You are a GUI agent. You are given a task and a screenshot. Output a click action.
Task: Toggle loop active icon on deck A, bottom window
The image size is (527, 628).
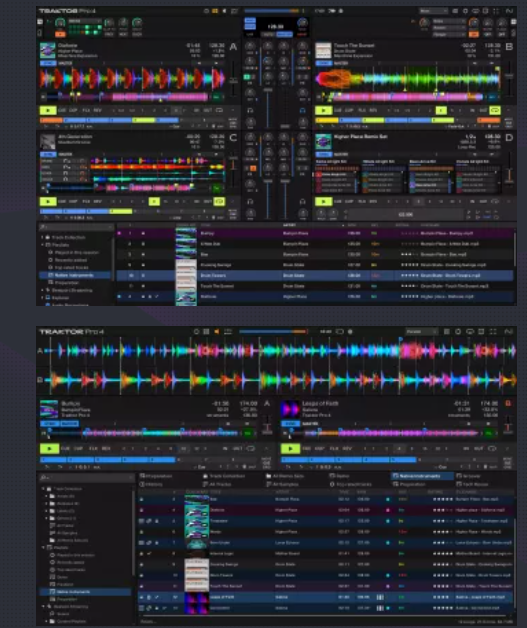pyautogui.click(x=251, y=449)
